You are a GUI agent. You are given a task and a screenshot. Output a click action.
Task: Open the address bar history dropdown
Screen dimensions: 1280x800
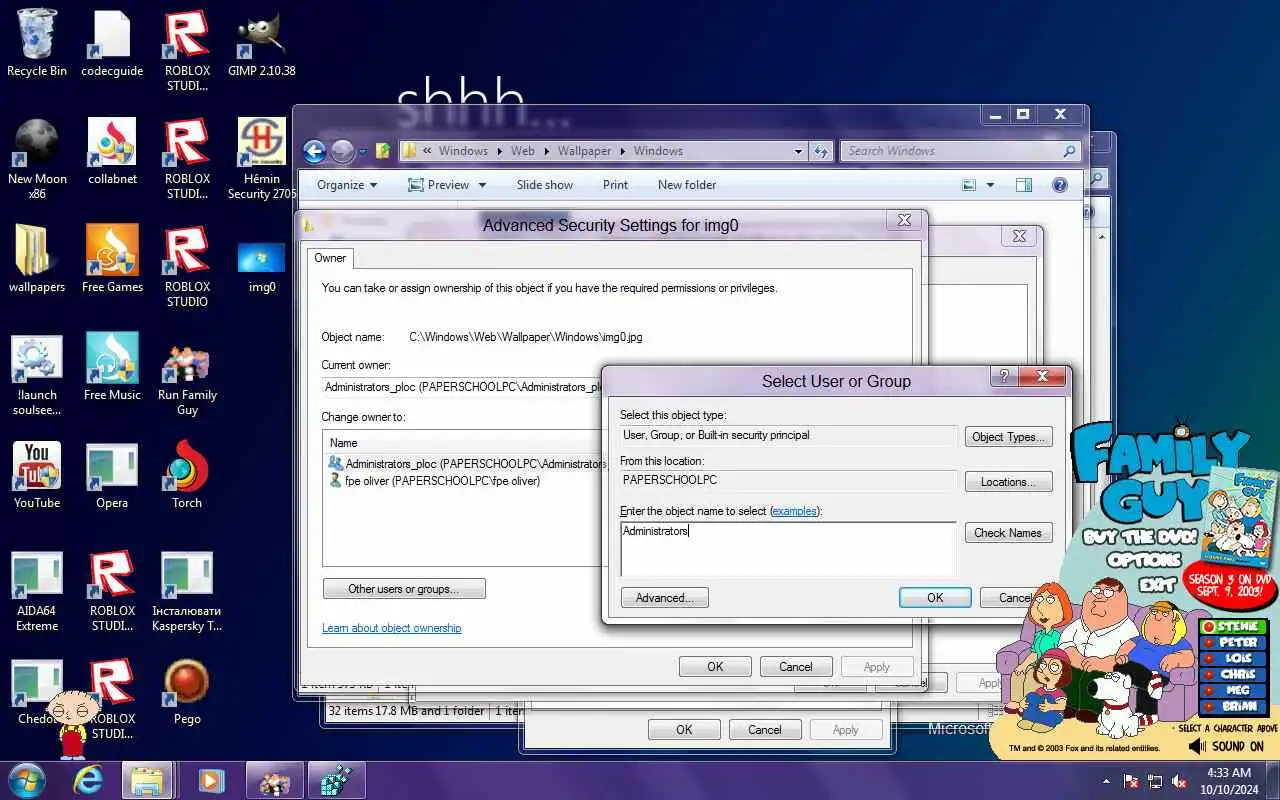[x=798, y=151]
